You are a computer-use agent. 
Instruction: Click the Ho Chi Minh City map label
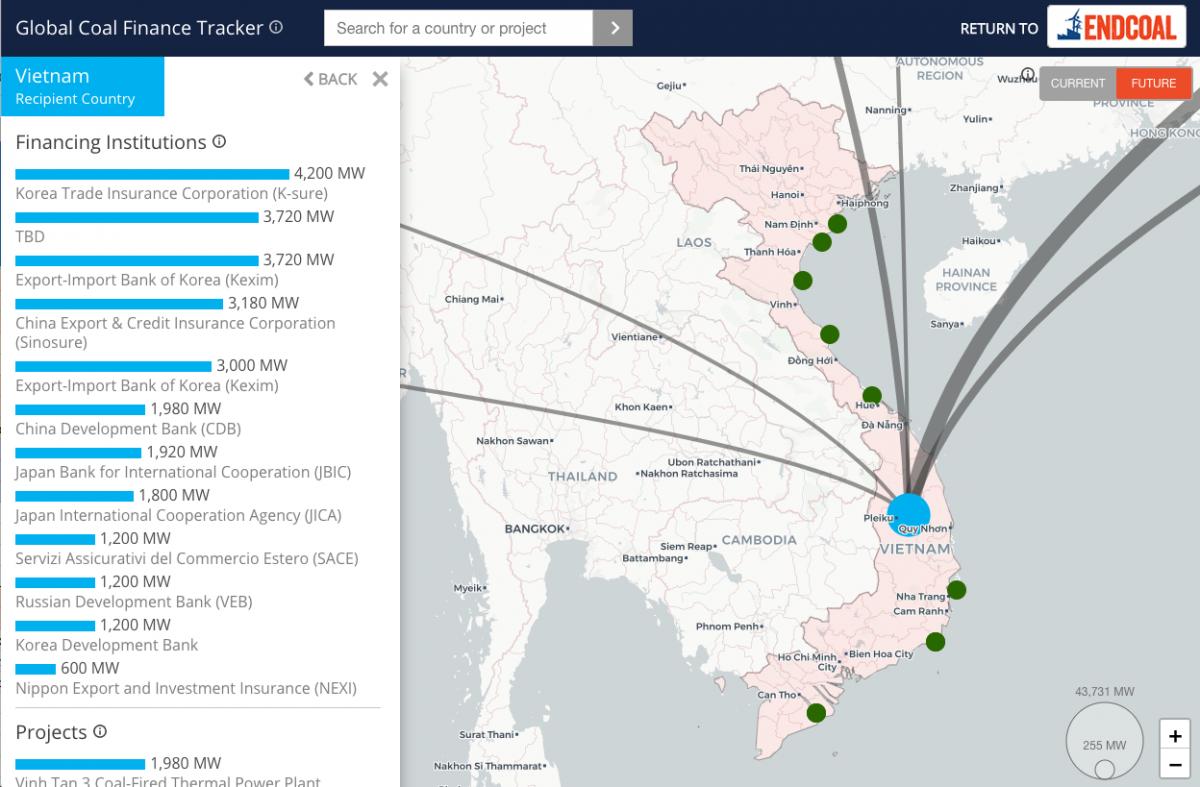click(x=808, y=661)
